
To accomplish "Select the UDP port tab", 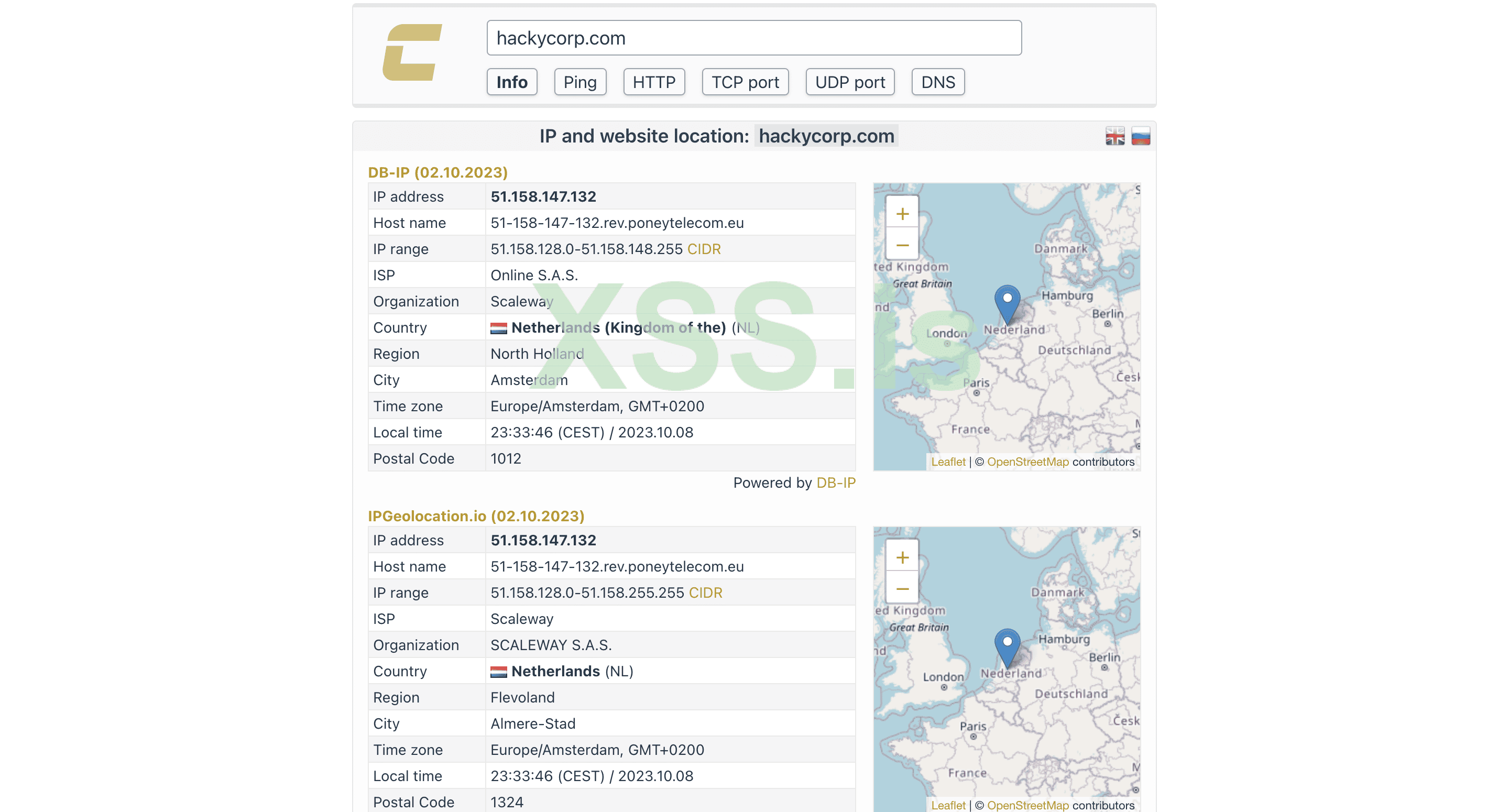I will 849,82.
